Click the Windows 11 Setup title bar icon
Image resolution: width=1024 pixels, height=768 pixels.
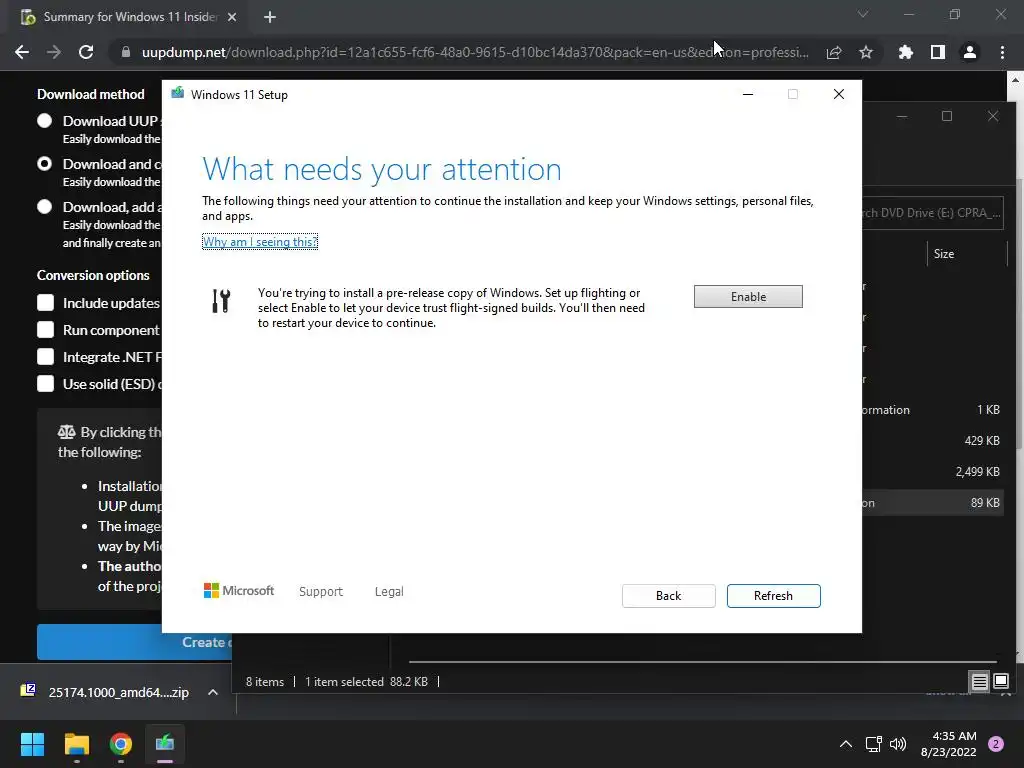point(177,94)
